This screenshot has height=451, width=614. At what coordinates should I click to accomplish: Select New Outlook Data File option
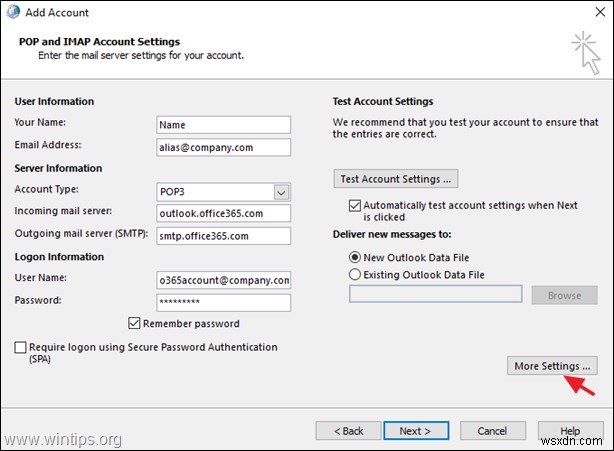pos(355,255)
